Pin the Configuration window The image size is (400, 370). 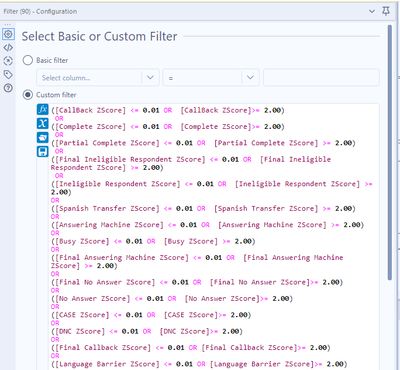pos(386,11)
